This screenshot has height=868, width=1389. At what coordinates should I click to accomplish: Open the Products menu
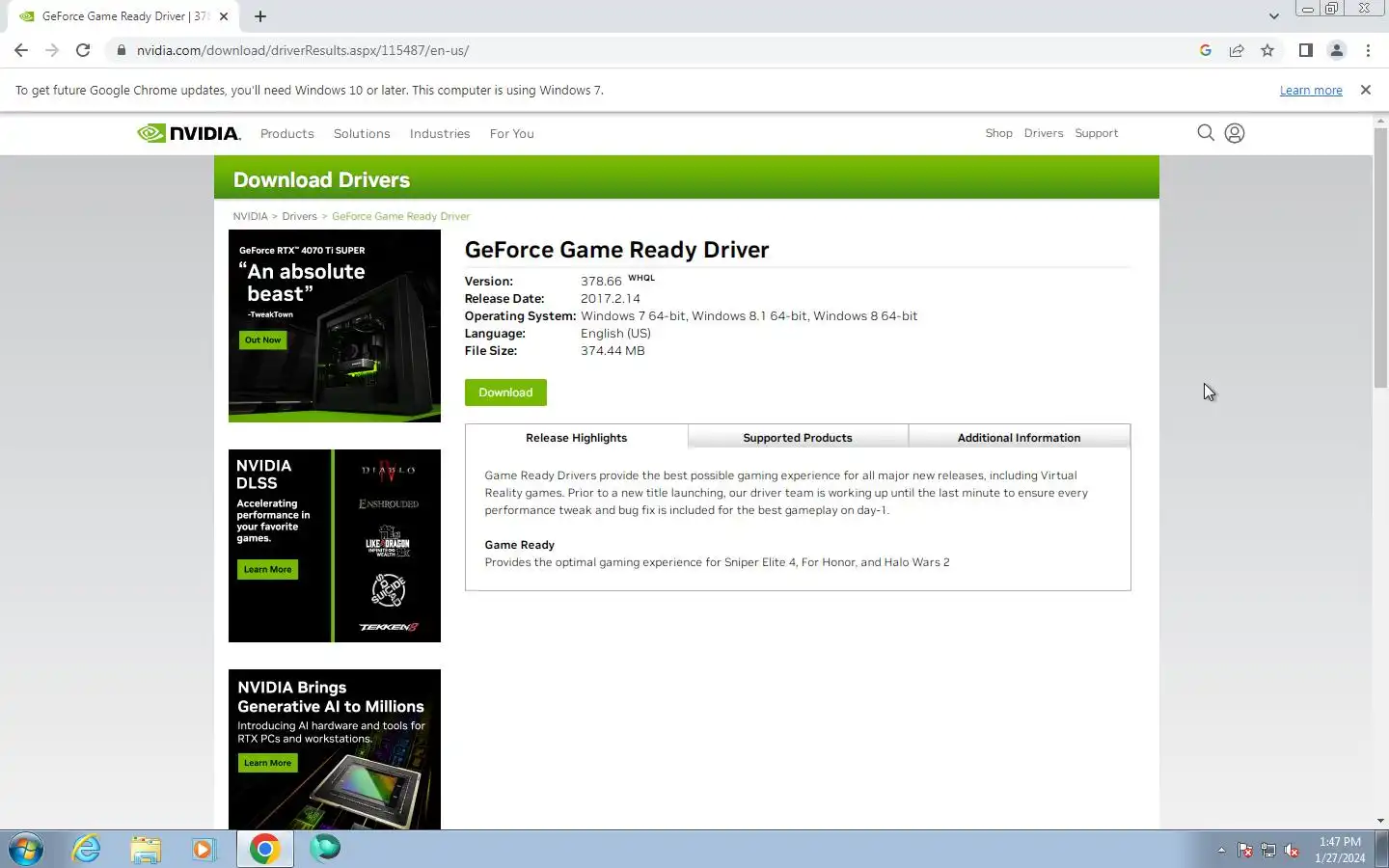pyautogui.click(x=287, y=134)
